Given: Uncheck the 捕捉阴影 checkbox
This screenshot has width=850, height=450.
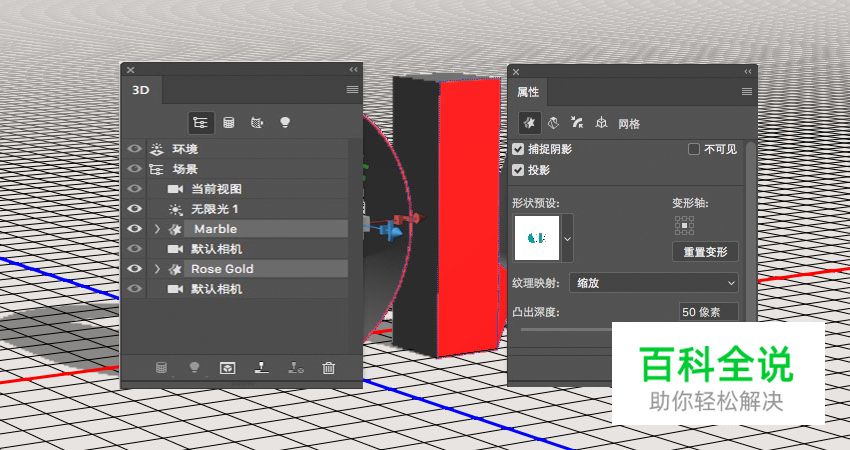Looking at the screenshot, I should point(518,149).
